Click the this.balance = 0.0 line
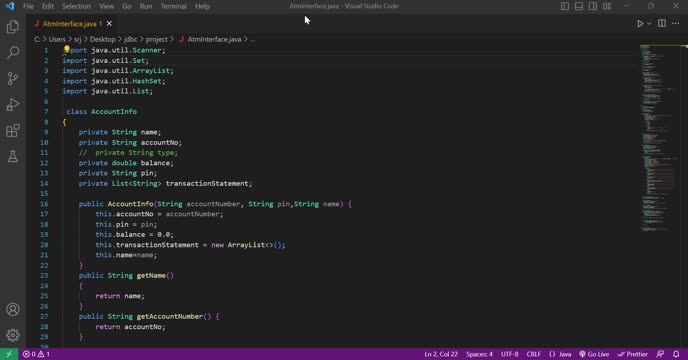This screenshot has height=360, width=688. (x=134, y=234)
